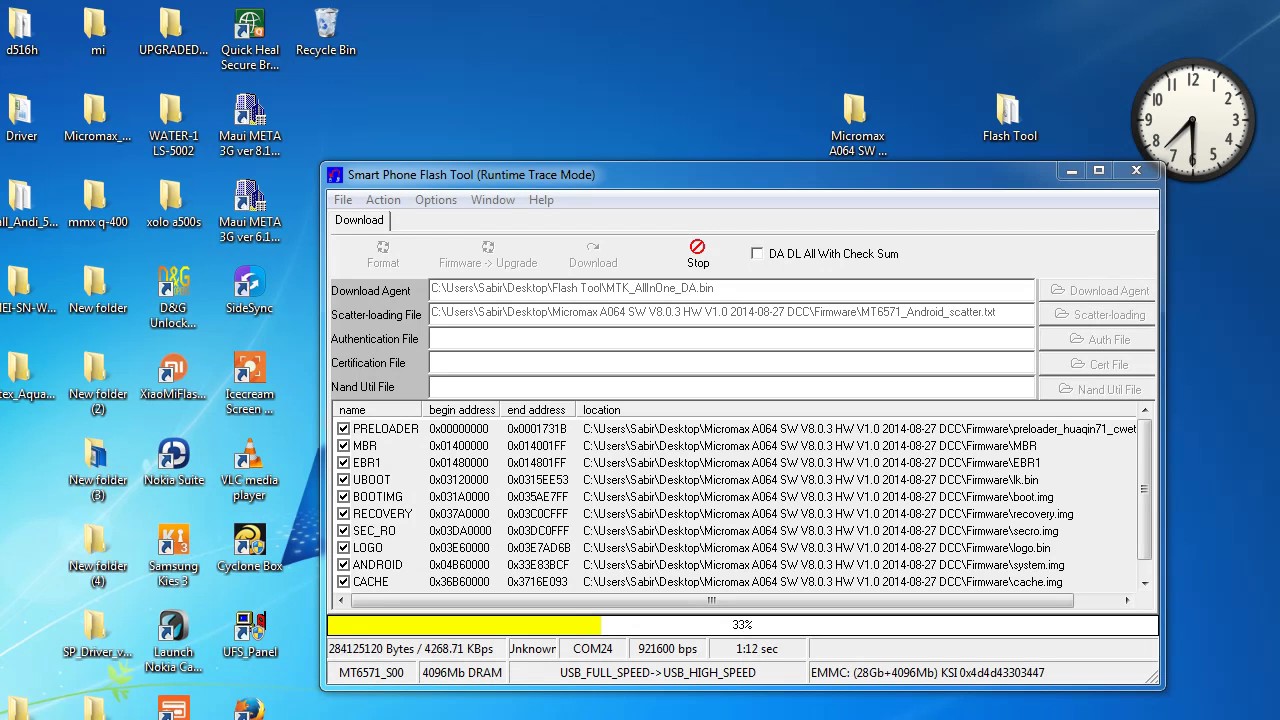The image size is (1280, 720).
Task: Select the Micromax A064 SW desktop folder
Action: click(x=858, y=126)
